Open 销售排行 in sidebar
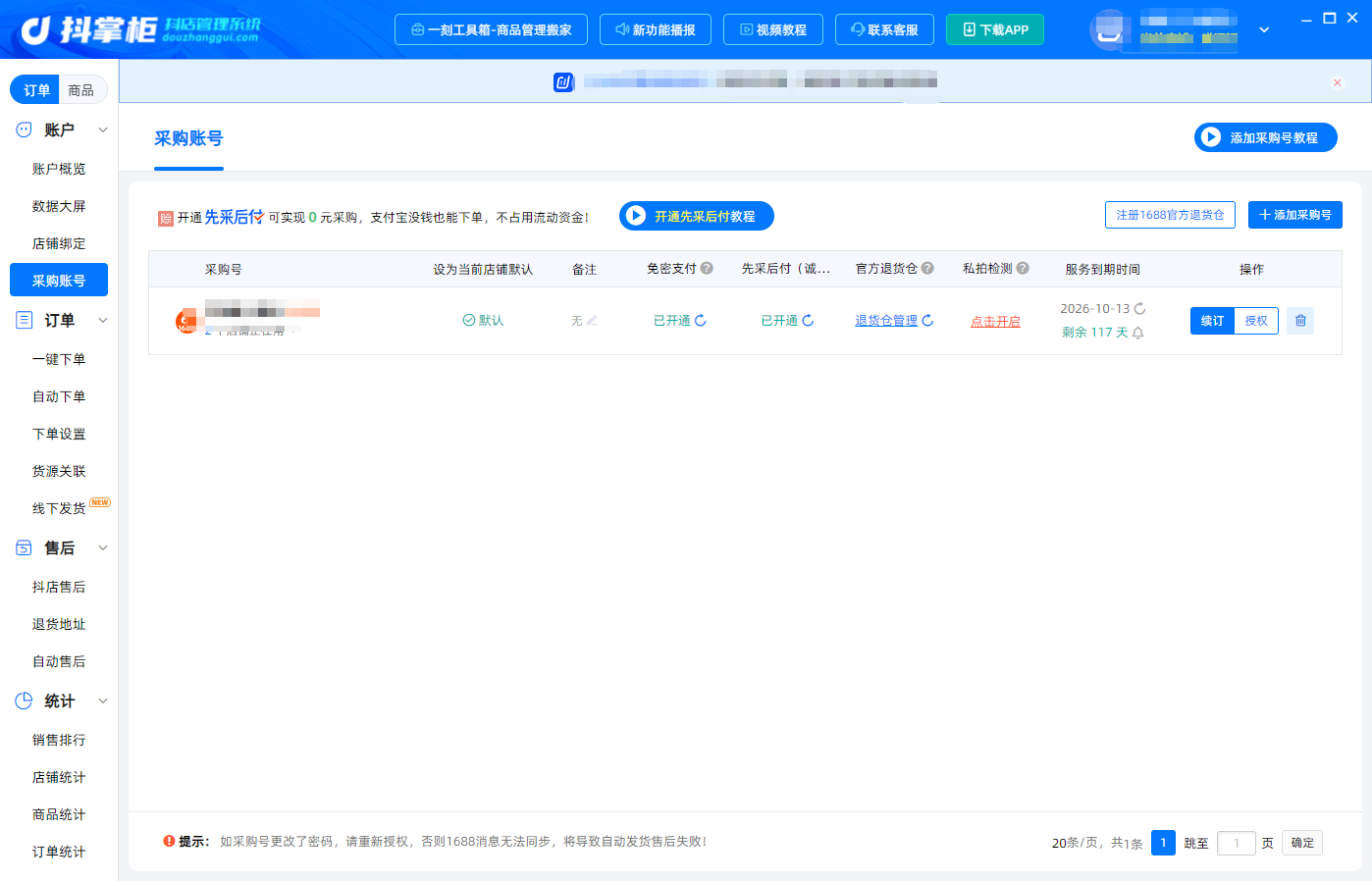Image resolution: width=1372 pixels, height=881 pixels. 59,740
